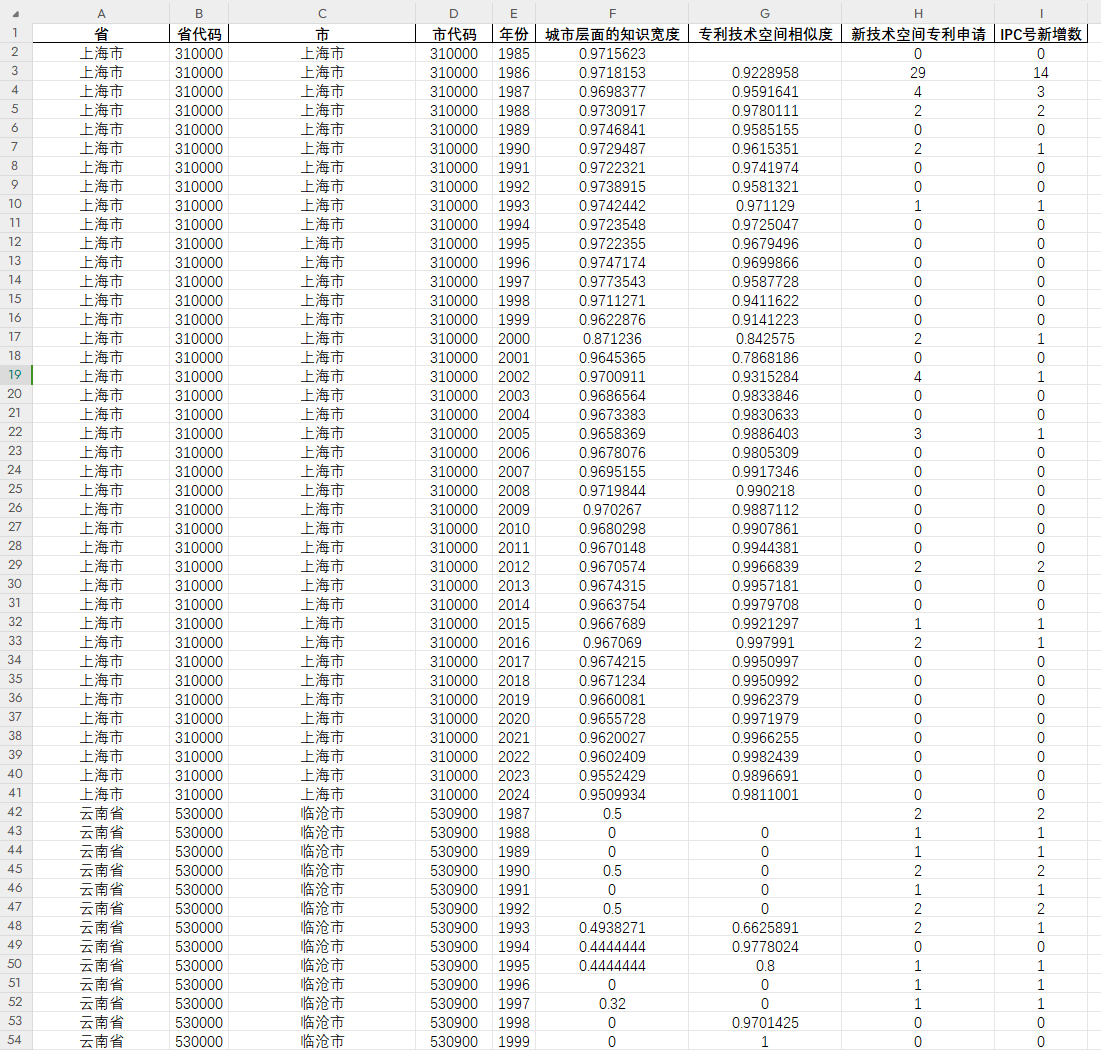Select column F by its header
This screenshot has width=1101, height=1050.
(612, 13)
